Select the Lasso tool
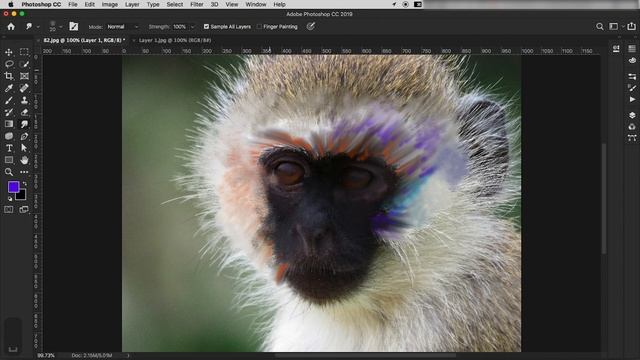Image resolution: width=640 pixels, height=360 pixels. [9, 64]
